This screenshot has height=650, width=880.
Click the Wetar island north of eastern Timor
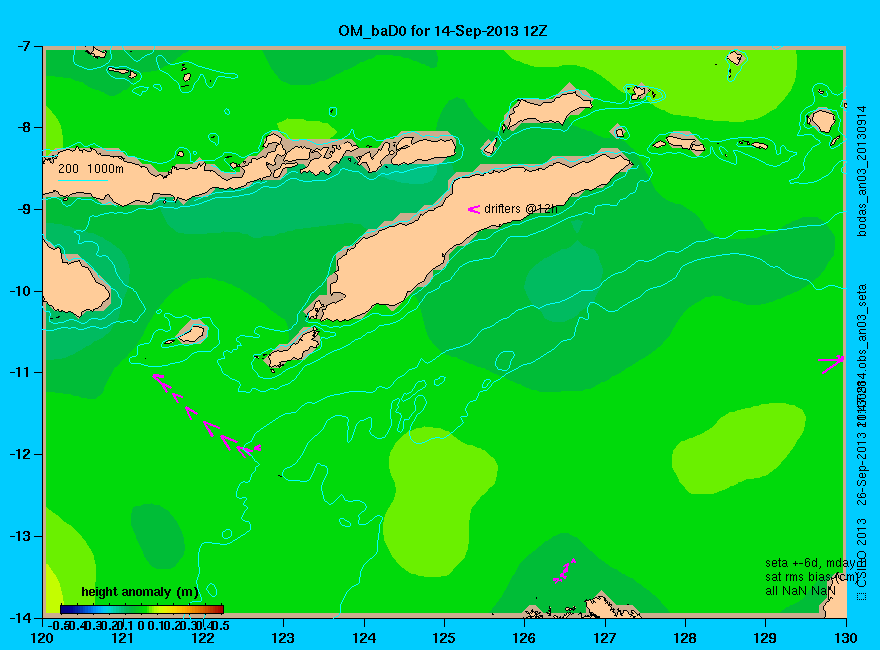[x=547, y=109]
